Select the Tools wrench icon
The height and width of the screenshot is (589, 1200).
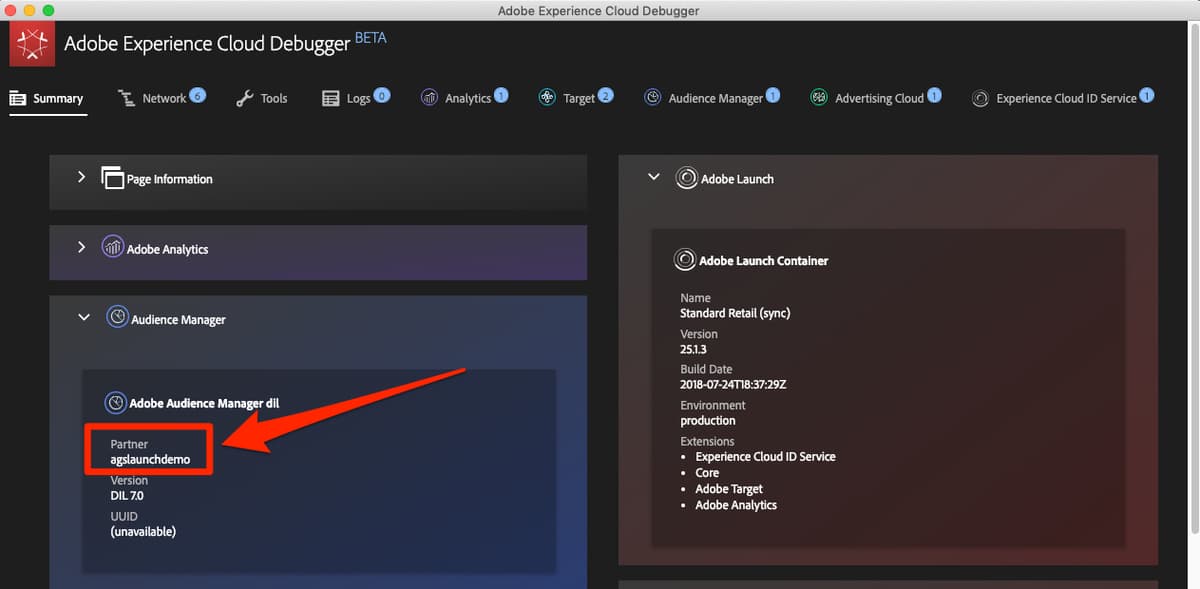point(244,97)
